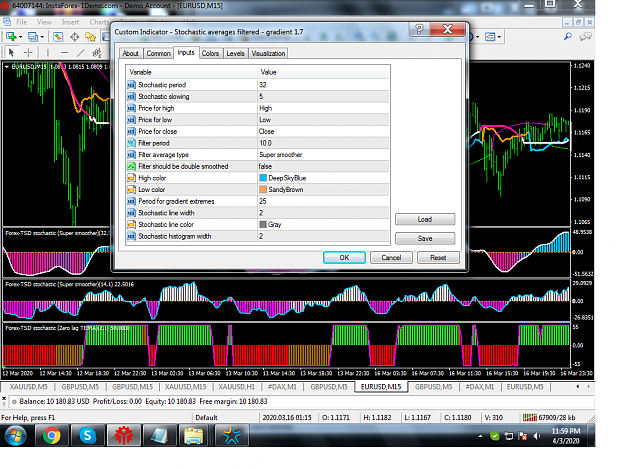Open the Market Watch toolbar icon
Viewport: 625px width, 469px height.
point(58,37)
